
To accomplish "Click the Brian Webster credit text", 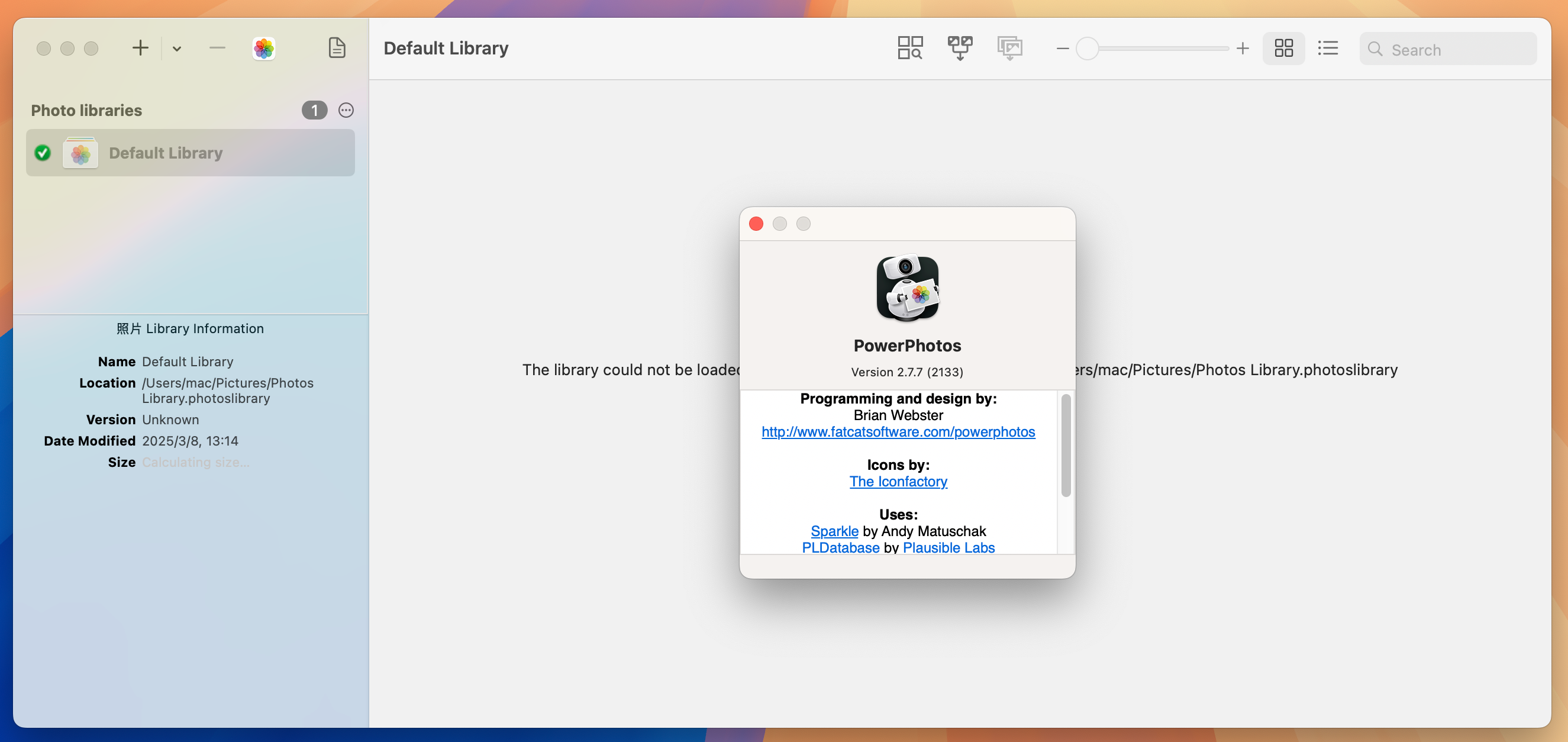I will pyautogui.click(x=898, y=415).
